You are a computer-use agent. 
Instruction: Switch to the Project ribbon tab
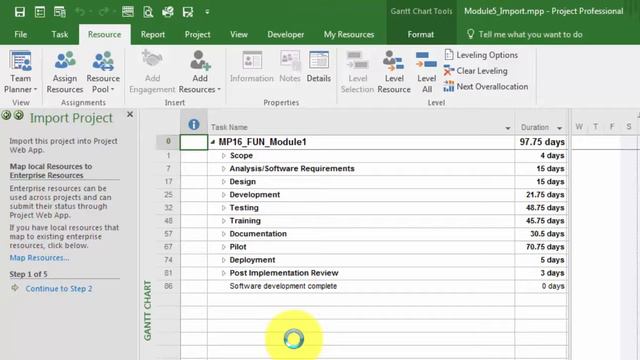(198, 34)
